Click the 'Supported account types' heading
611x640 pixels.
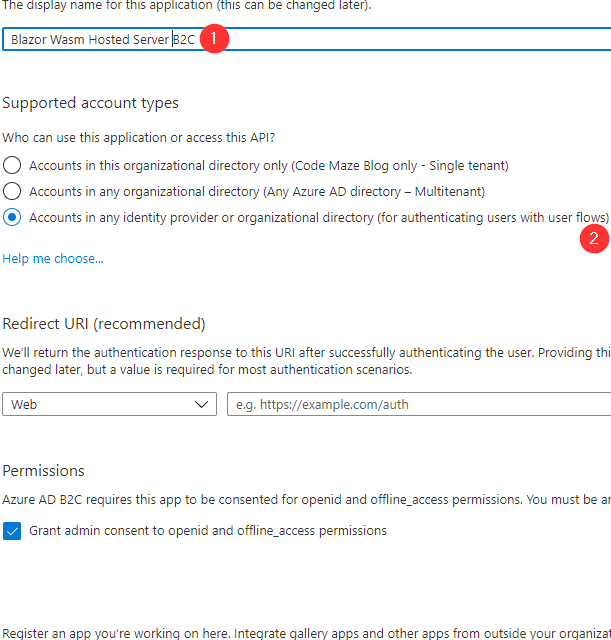click(90, 103)
